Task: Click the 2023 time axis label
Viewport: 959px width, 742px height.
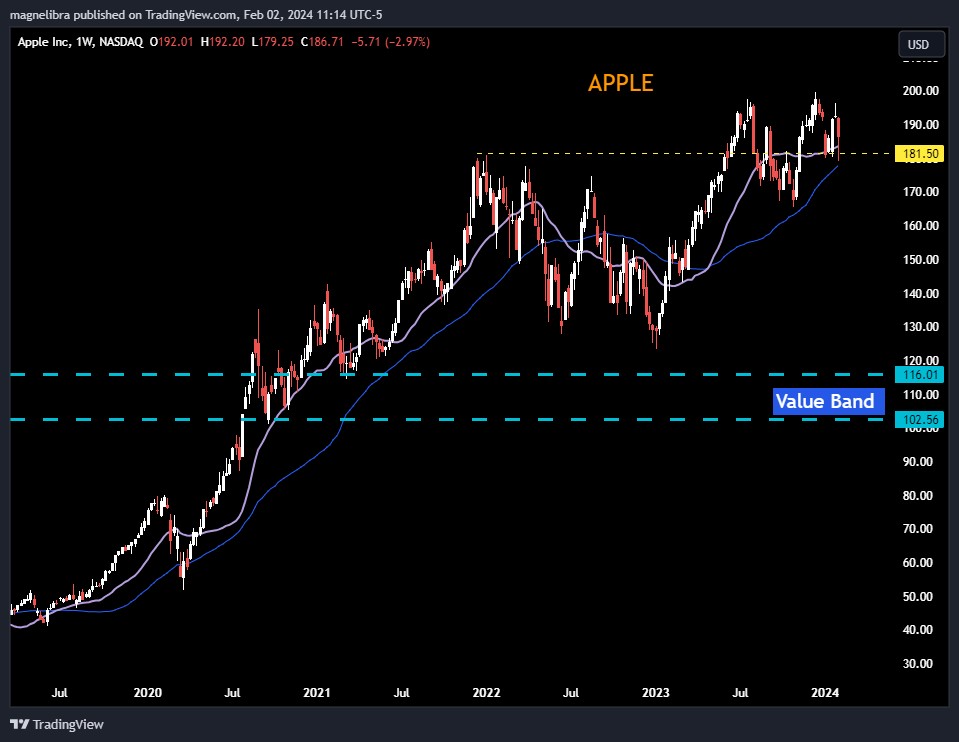Action: coord(656,692)
